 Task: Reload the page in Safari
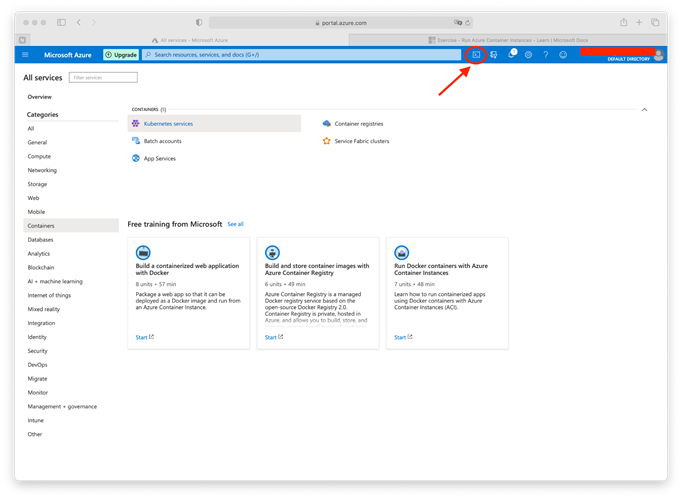coord(468,23)
